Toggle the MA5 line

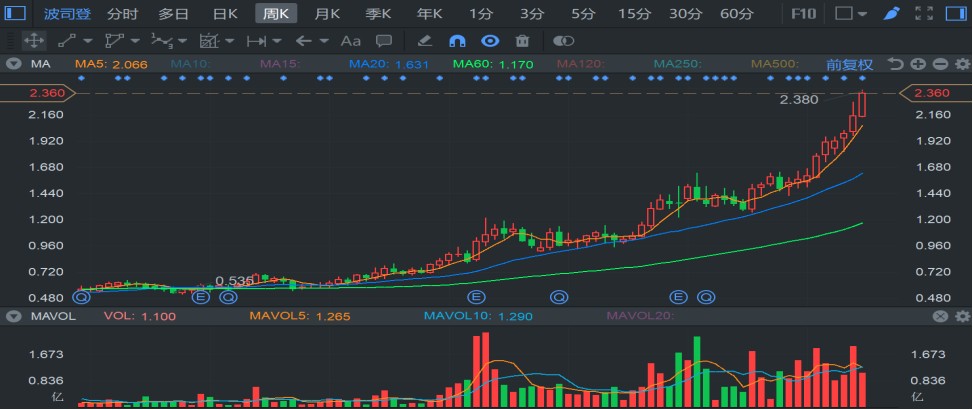click(111, 64)
